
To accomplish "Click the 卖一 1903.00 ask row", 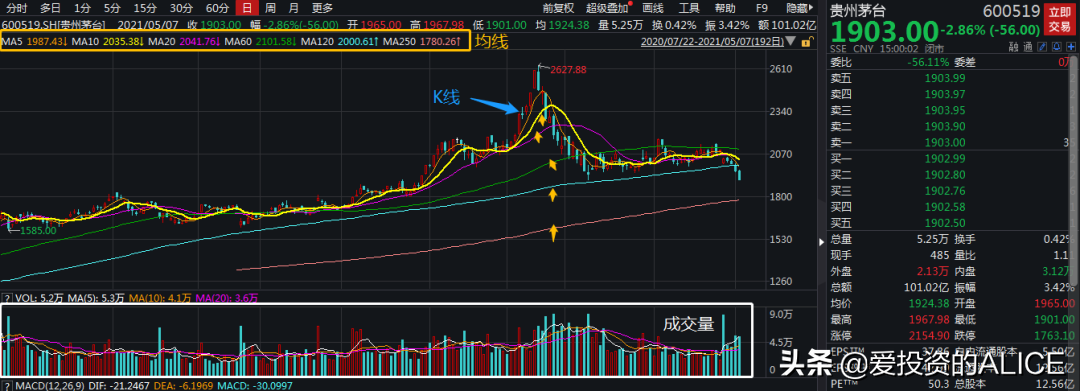I will (950, 142).
